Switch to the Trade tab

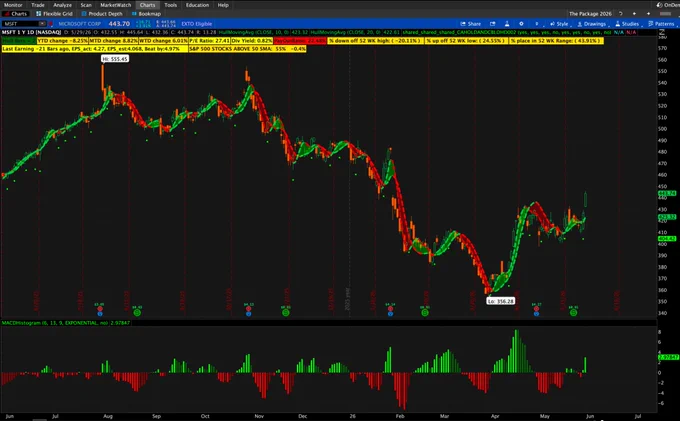38,5
